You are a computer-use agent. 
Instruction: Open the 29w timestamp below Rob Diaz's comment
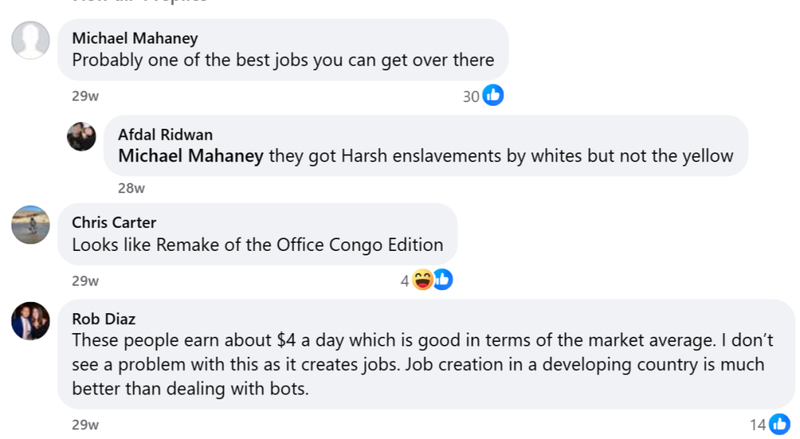point(85,425)
